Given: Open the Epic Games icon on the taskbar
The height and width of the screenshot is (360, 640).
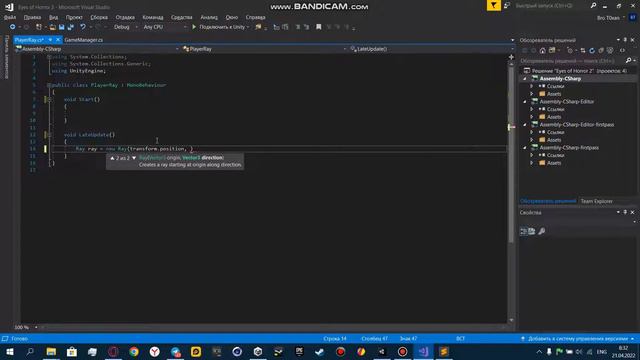Looking at the screenshot, I should click(299, 351).
